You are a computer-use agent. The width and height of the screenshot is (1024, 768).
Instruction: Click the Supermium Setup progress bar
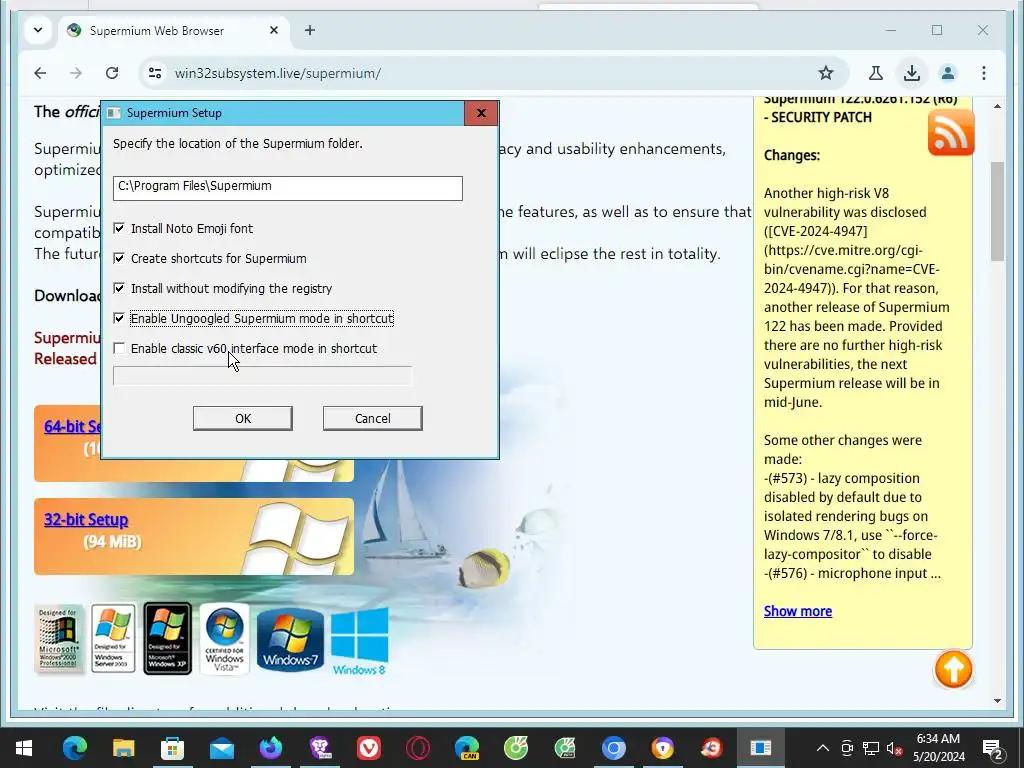tap(263, 376)
